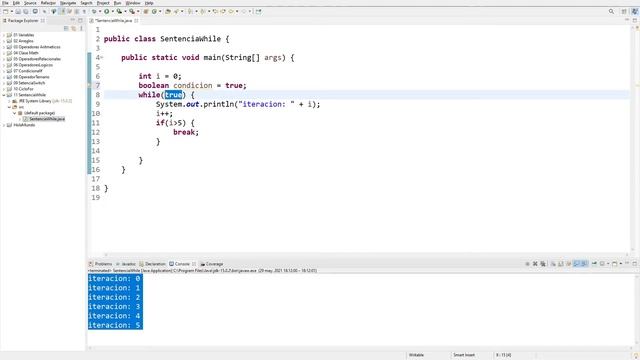Switch to the Problems tab
This screenshot has width=640, height=360.
coord(100,264)
